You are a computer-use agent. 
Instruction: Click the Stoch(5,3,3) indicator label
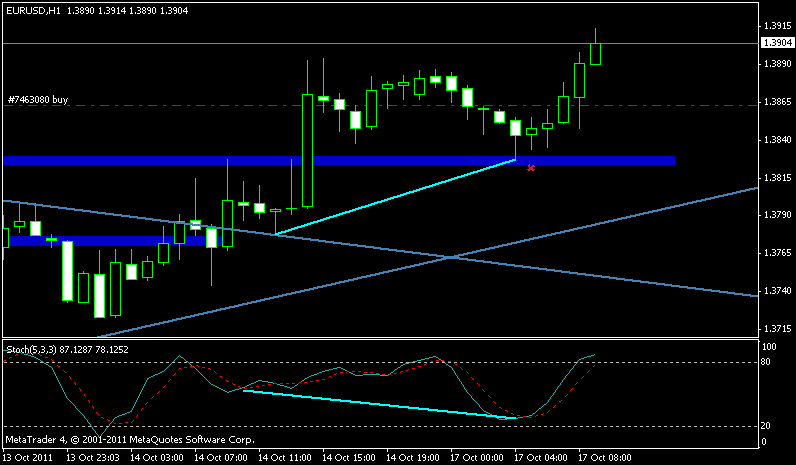(x=31, y=349)
